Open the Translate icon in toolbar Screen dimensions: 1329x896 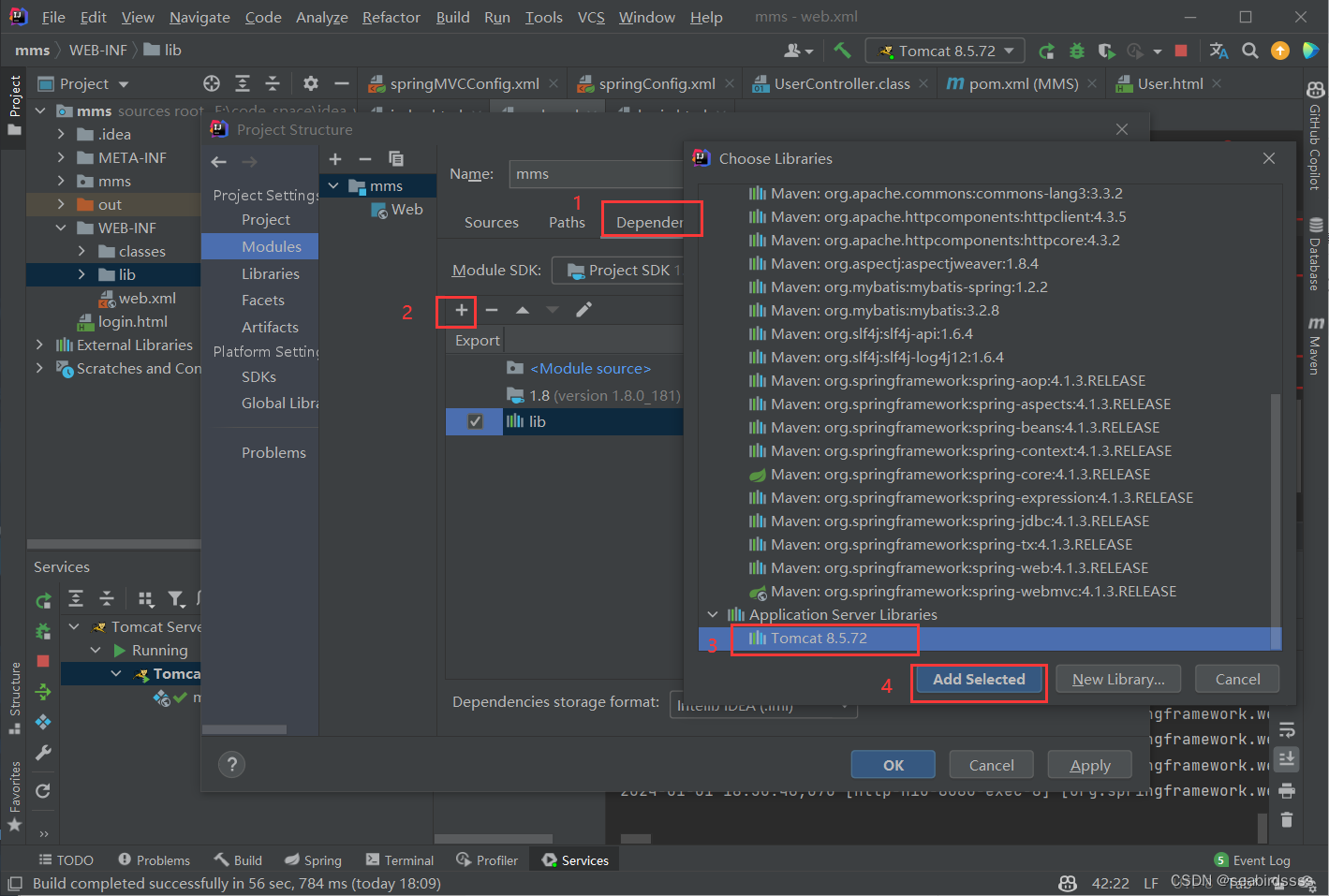click(x=1218, y=51)
